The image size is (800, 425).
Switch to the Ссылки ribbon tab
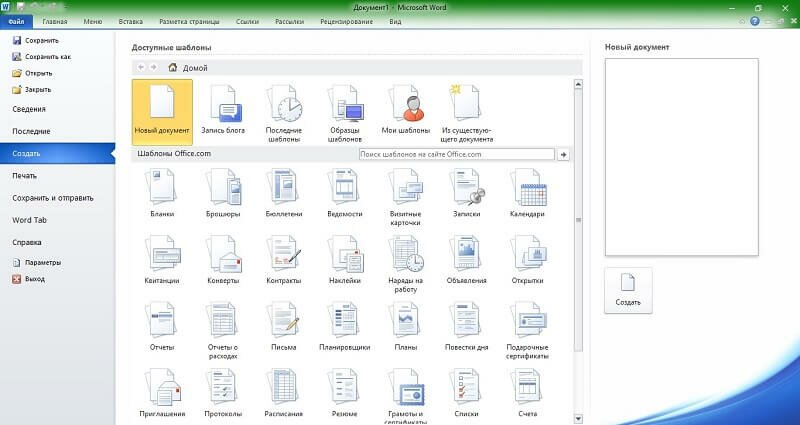pyautogui.click(x=247, y=21)
